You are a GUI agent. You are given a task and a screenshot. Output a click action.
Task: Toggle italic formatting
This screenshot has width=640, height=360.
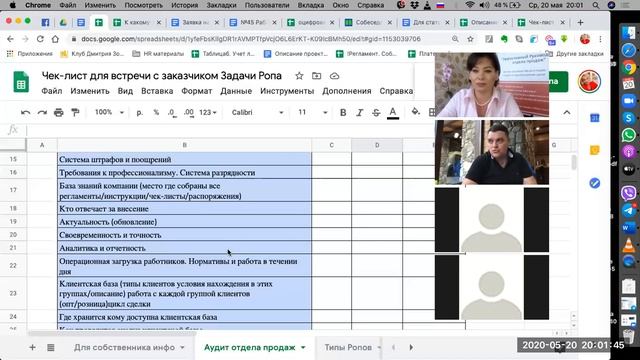tap(359, 112)
